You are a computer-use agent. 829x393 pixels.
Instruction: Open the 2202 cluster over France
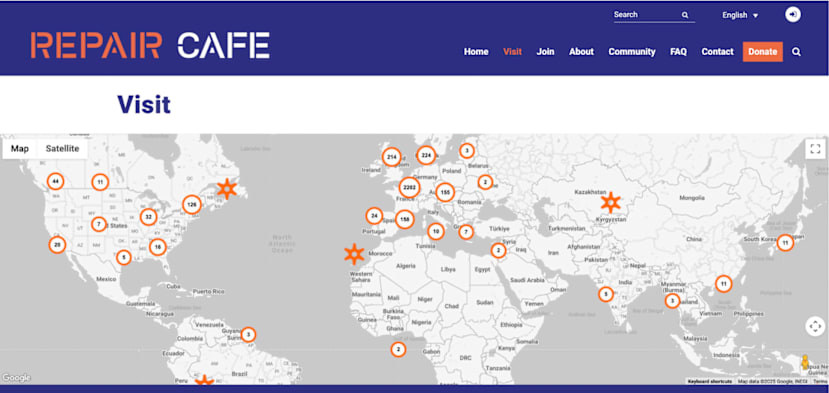tap(409, 187)
